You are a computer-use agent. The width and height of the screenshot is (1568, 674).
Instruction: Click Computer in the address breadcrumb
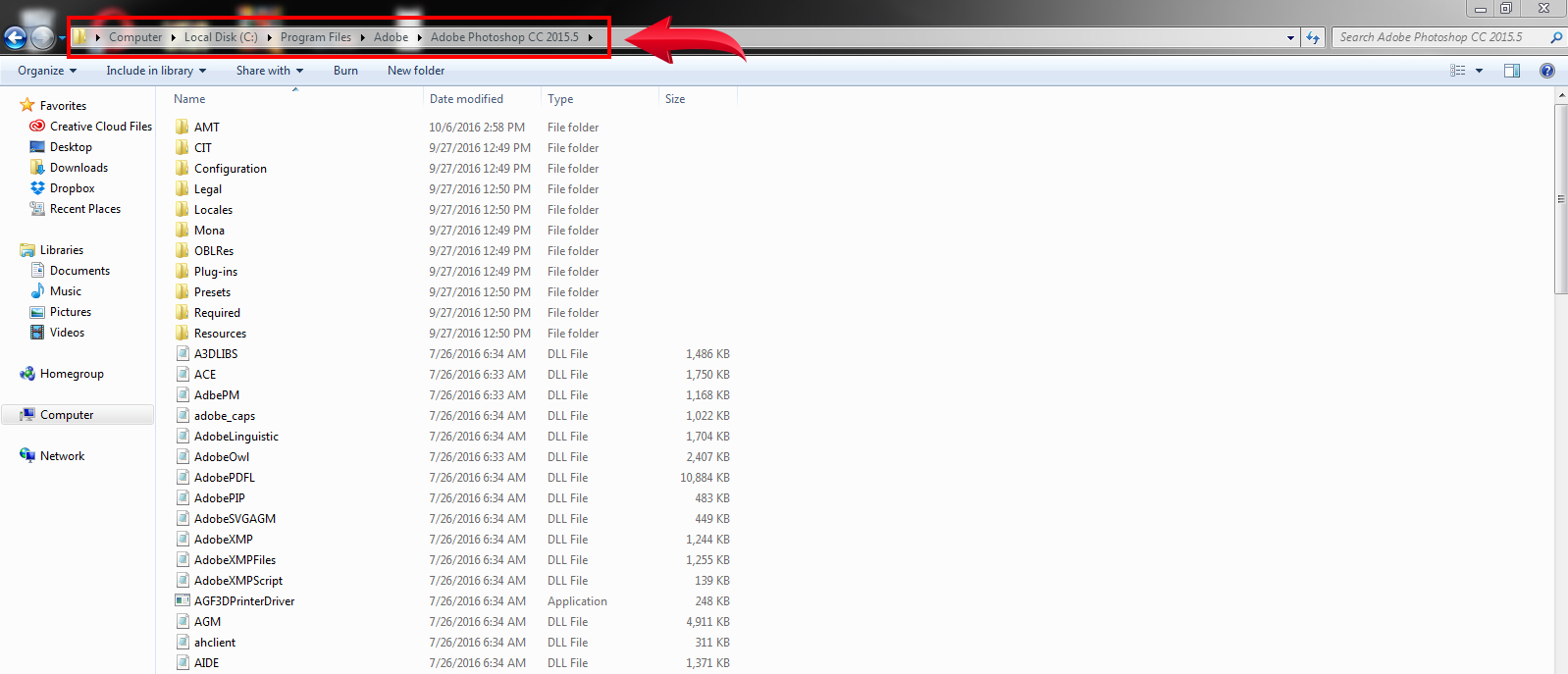coord(135,37)
